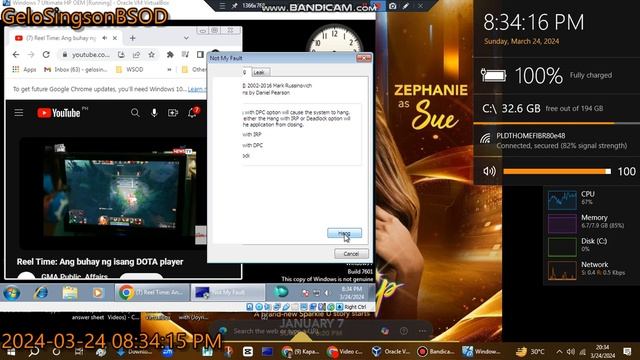Pin the Bandicam recording bar
Image resolution: width=640 pixels, height=360 pixels.
click(x=234, y=6)
